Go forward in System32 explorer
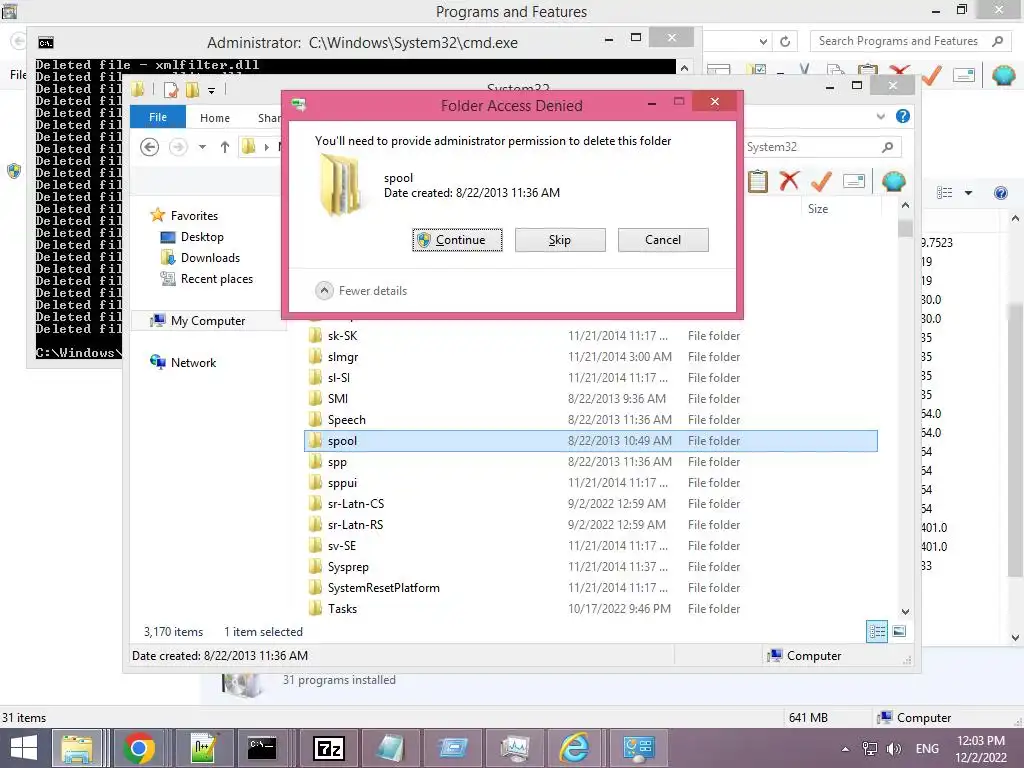 click(178, 147)
